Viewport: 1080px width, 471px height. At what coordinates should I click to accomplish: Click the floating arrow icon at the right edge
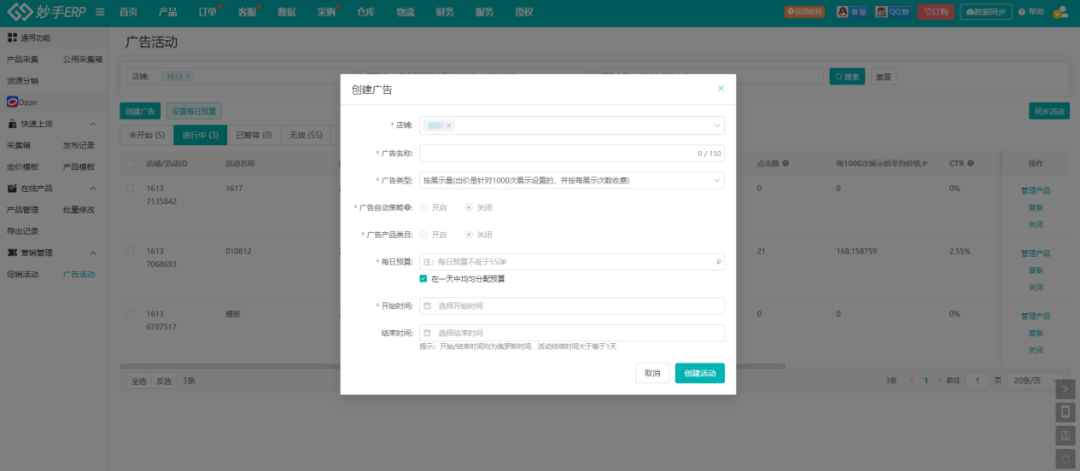(1065, 389)
